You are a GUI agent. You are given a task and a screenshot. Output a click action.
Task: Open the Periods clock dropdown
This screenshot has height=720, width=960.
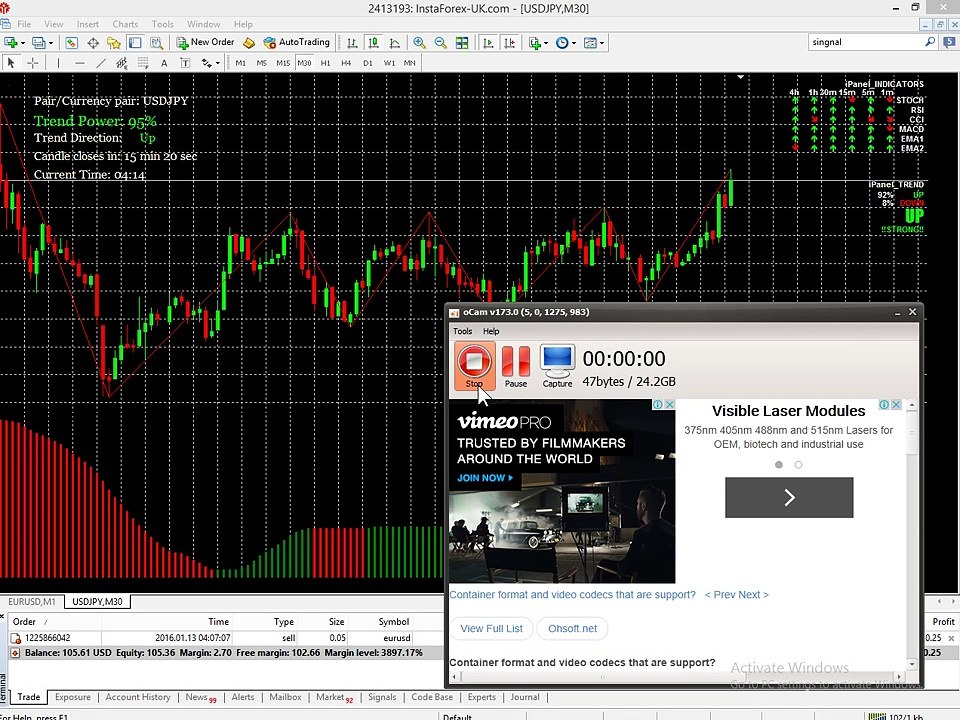click(566, 42)
